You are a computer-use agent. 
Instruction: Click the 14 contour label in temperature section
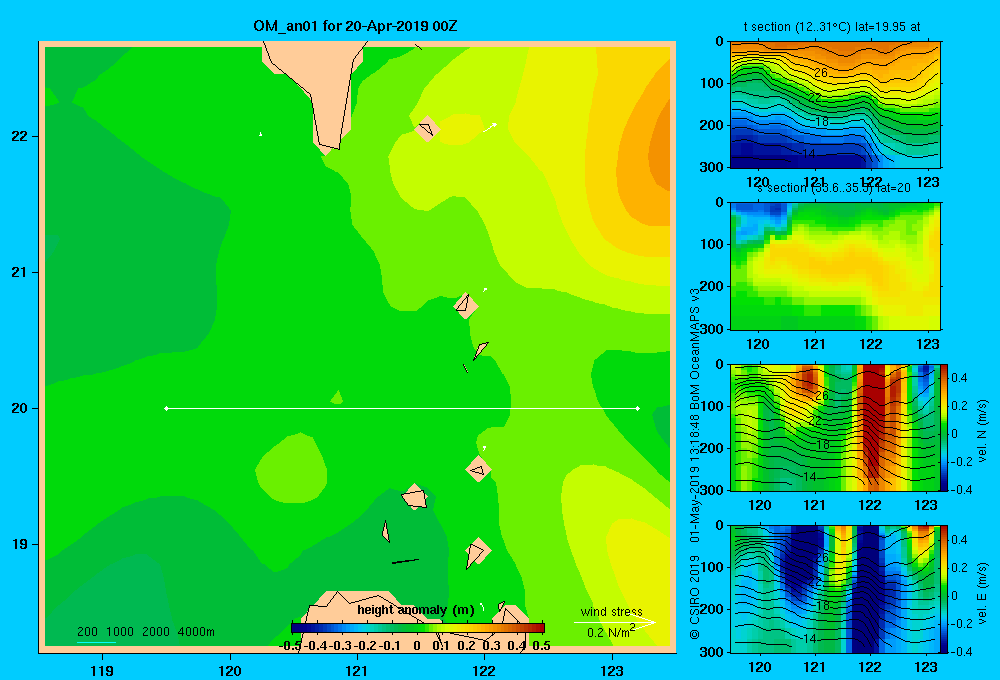[x=809, y=154]
